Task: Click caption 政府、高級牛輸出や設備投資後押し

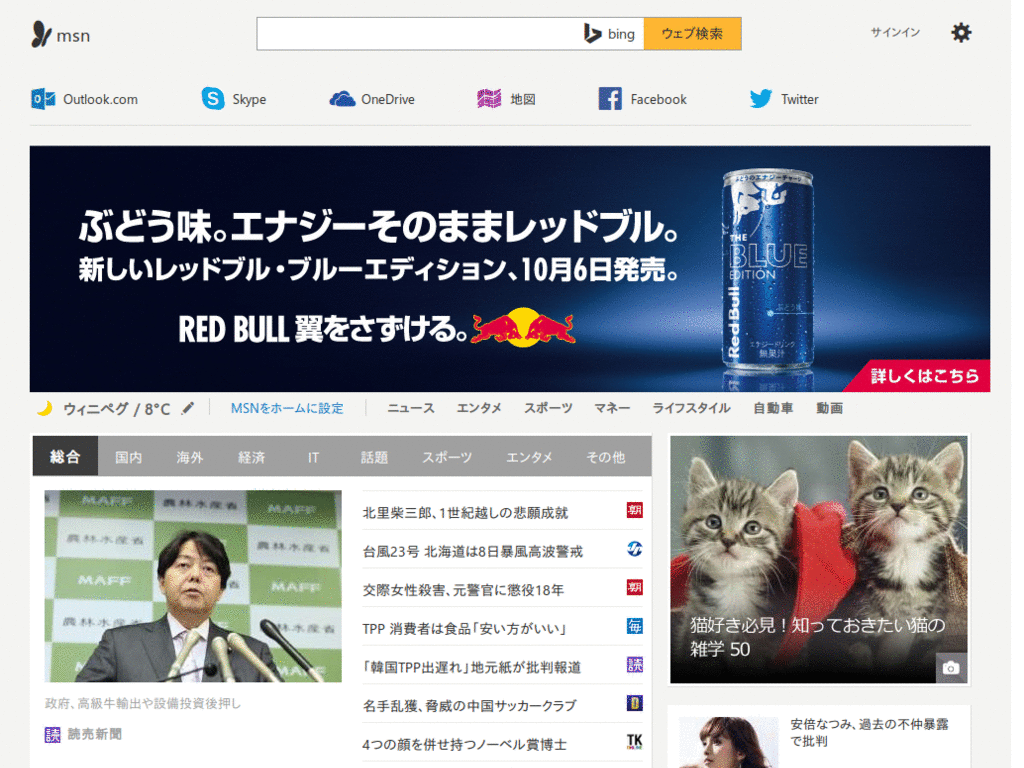Action: (142, 703)
